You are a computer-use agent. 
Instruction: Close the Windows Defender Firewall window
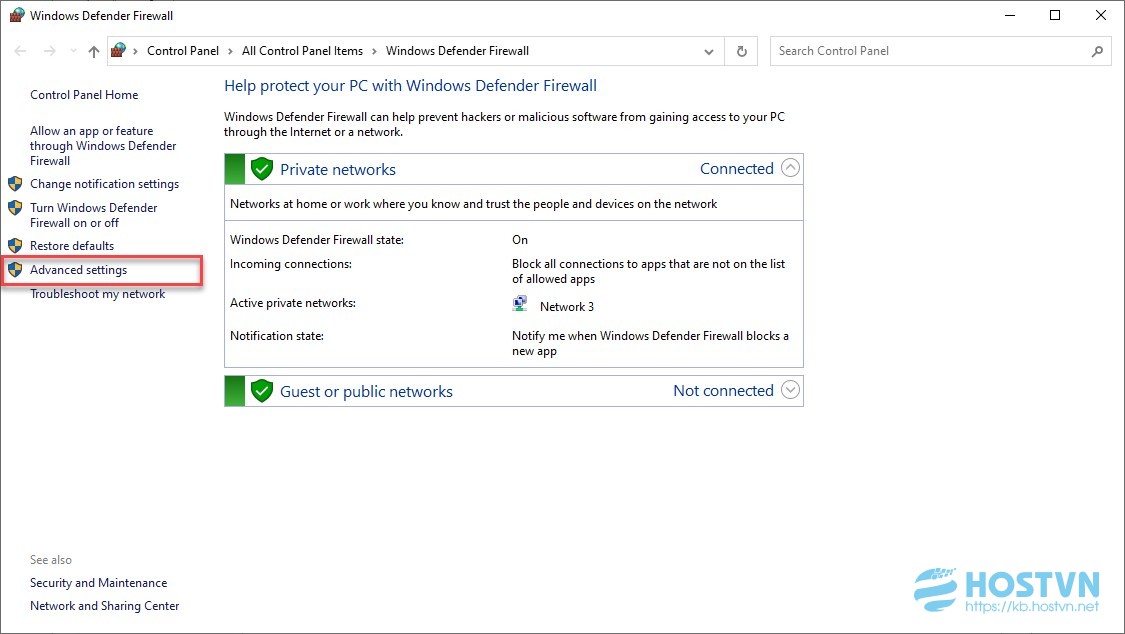(1101, 15)
